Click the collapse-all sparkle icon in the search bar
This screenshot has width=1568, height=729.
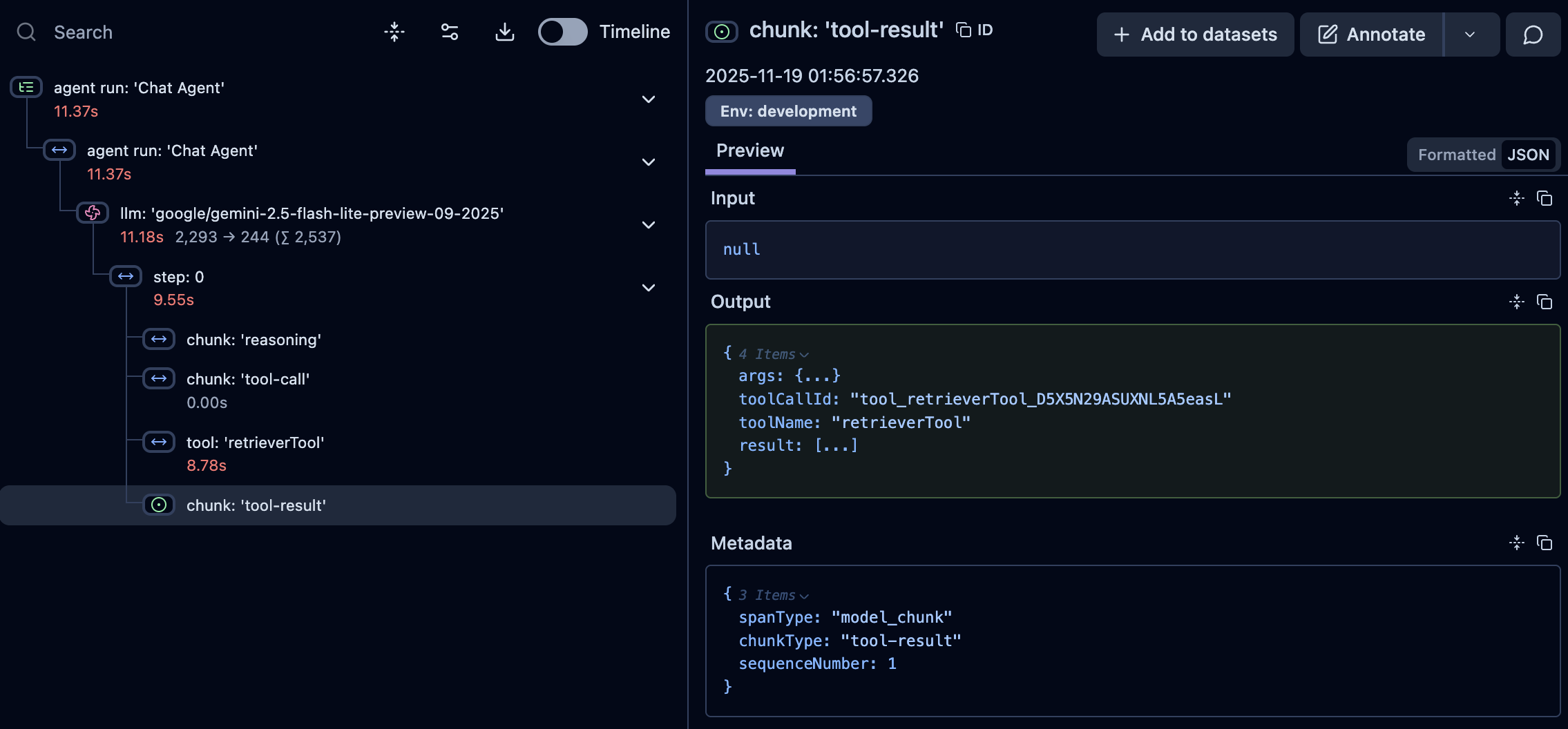[394, 32]
